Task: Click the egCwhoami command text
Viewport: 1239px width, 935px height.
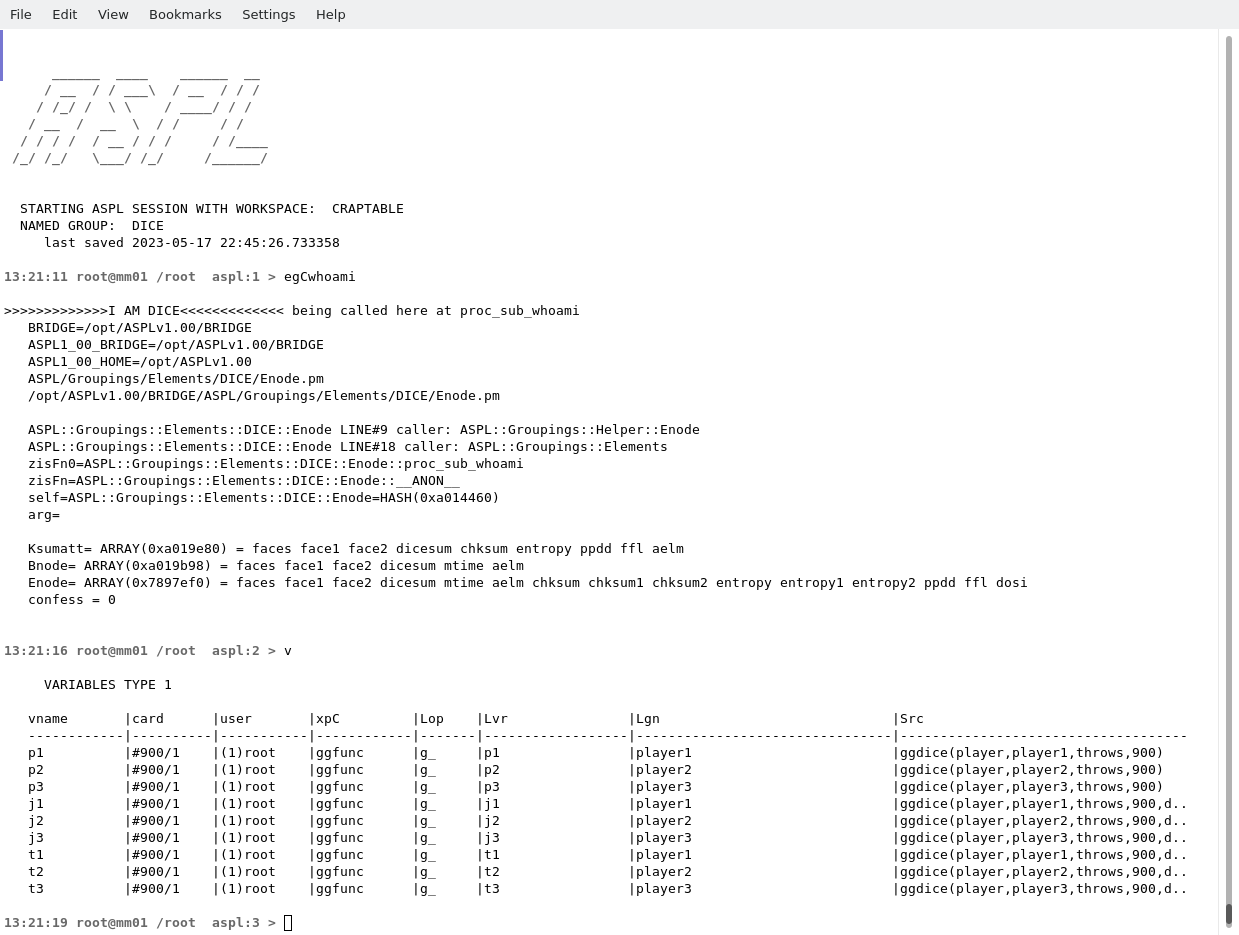Action: [319, 277]
